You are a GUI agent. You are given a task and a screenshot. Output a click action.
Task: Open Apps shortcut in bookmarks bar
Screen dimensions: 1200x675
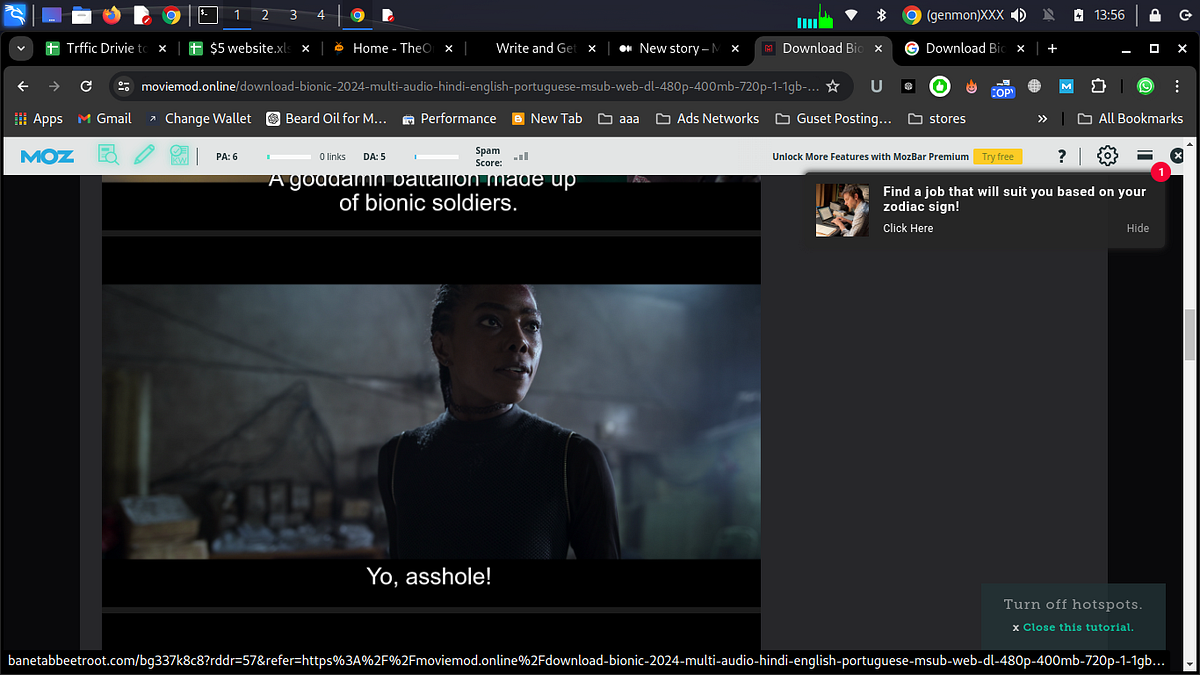(x=38, y=118)
